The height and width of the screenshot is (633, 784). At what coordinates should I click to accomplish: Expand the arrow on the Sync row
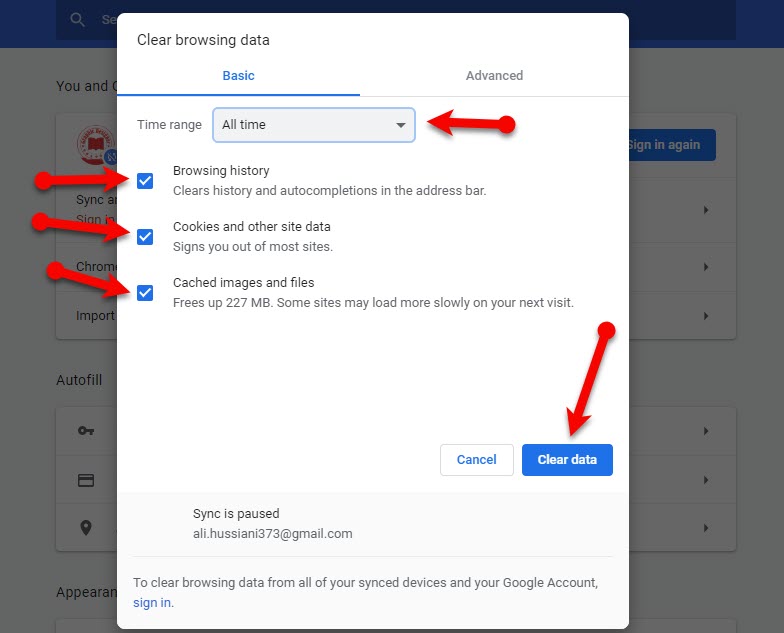click(x=706, y=210)
